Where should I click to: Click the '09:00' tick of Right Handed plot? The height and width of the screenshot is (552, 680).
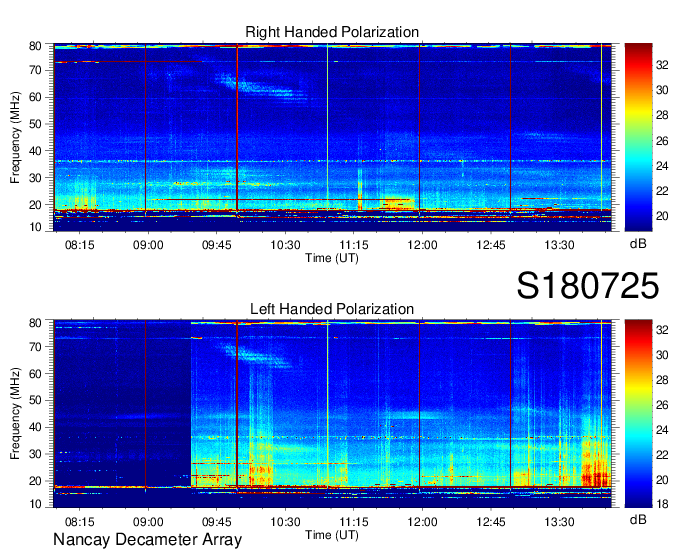tap(148, 245)
